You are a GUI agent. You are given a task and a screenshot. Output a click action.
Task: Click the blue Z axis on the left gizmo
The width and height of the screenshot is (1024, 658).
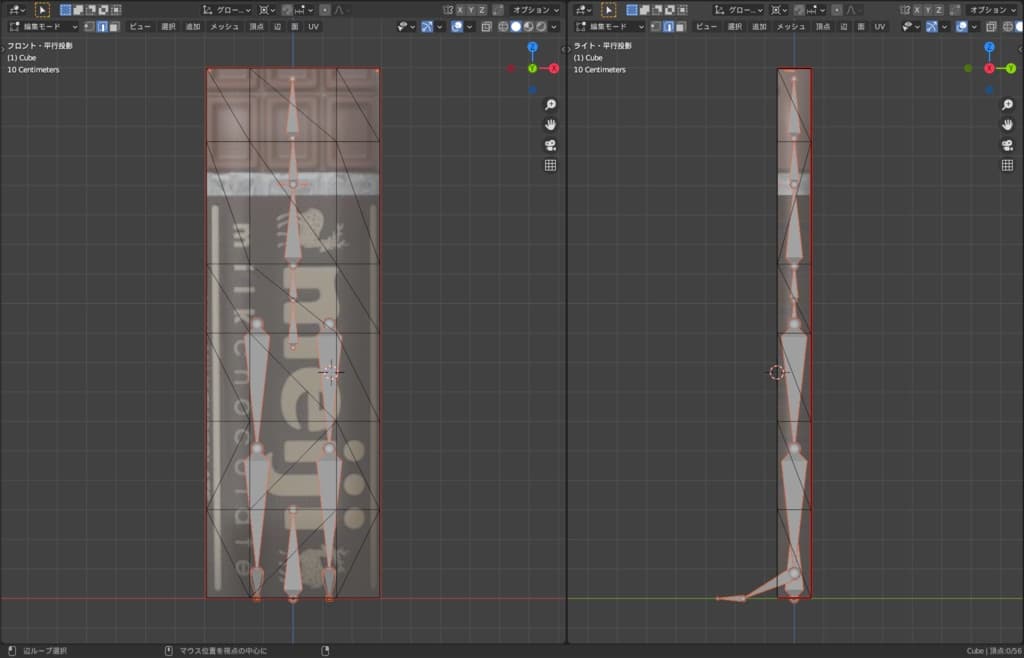[x=532, y=47]
